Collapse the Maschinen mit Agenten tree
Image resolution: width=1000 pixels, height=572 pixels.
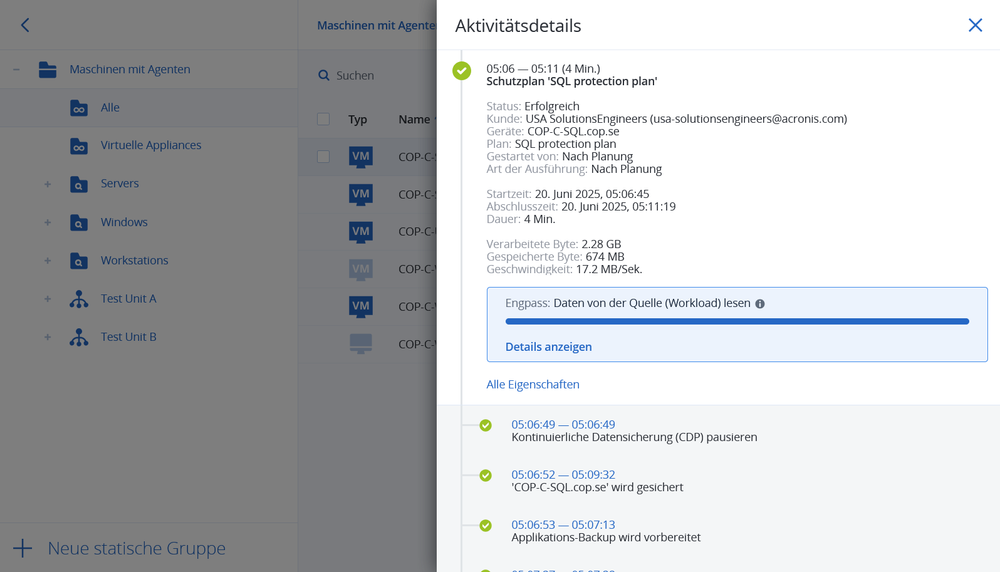[x=16, y=70]
